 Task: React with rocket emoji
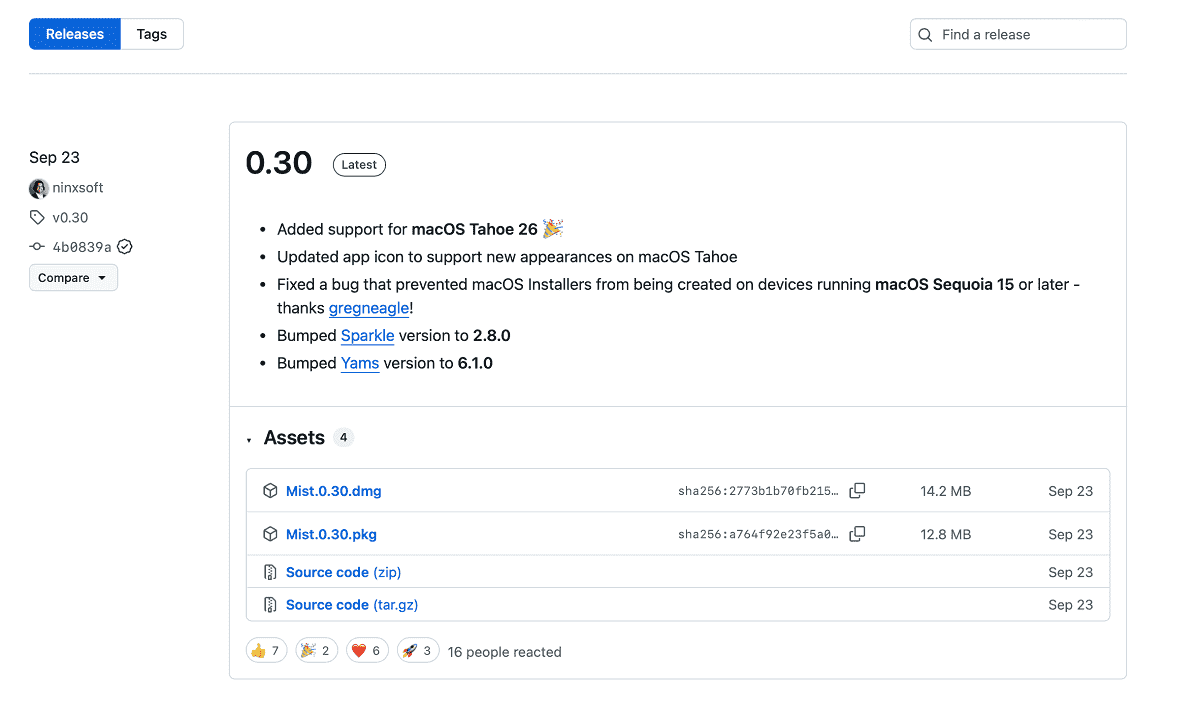(x=419, y=651)
